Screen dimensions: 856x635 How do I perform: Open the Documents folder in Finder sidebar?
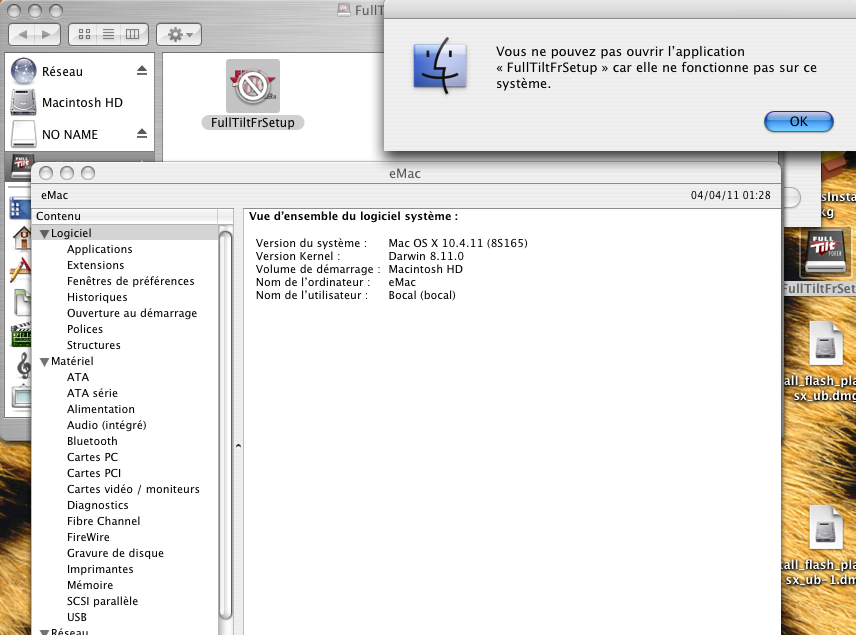click(x=22, y=302)
